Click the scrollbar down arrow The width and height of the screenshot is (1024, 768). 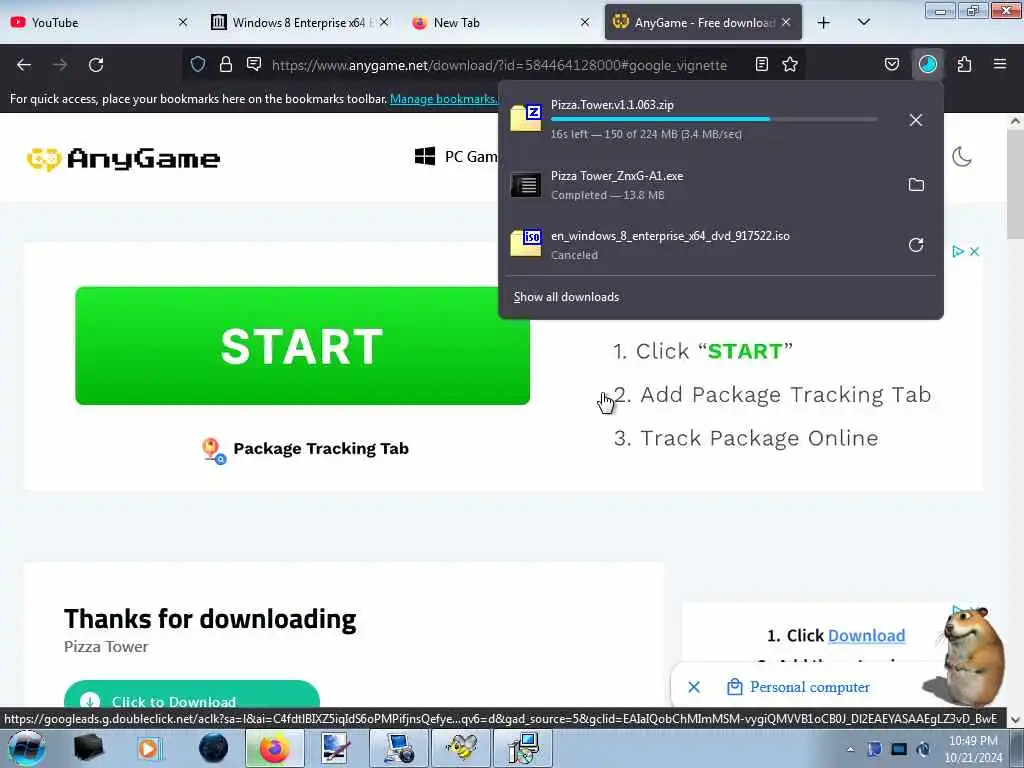[x=1015, y=719]
